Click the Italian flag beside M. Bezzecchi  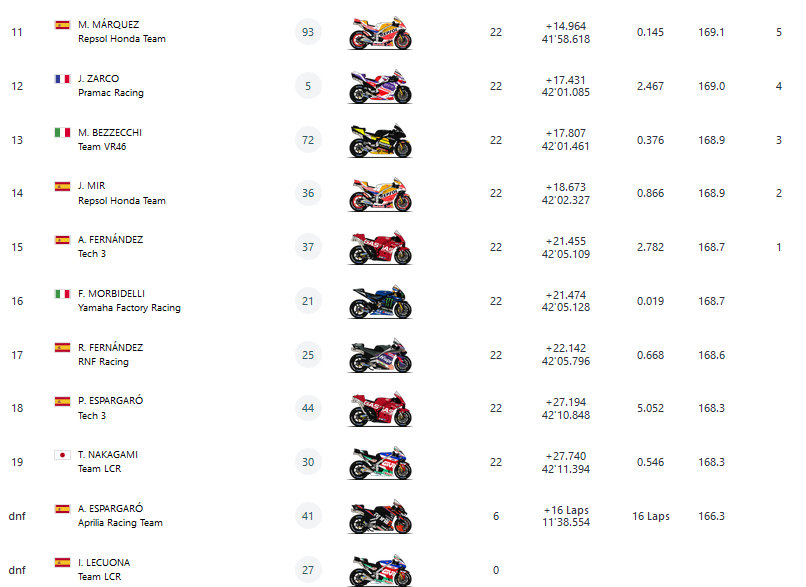pyautogui.click(x=62, y=132)
